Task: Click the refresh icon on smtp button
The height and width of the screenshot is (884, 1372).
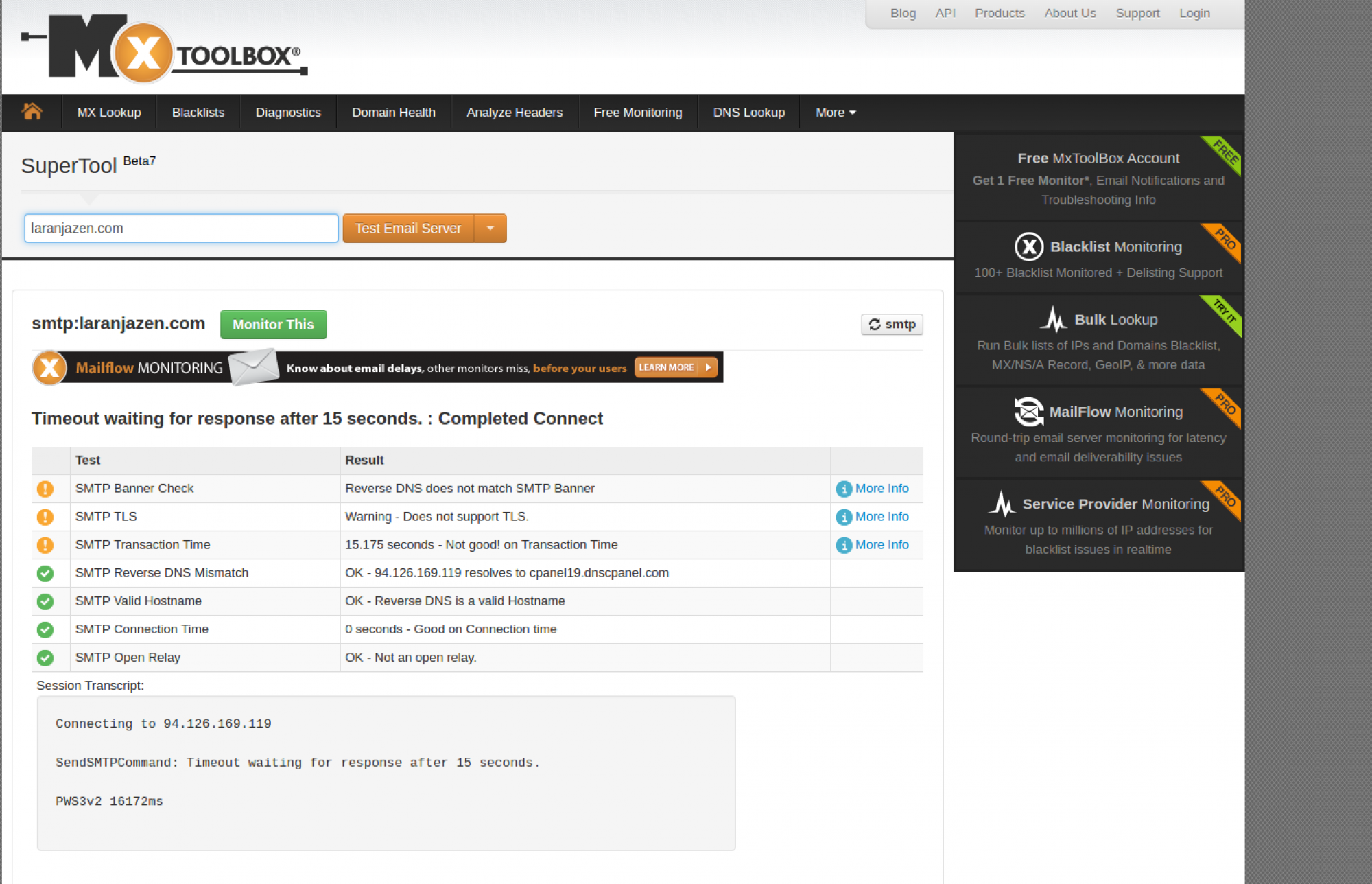Action: (875, 324)
